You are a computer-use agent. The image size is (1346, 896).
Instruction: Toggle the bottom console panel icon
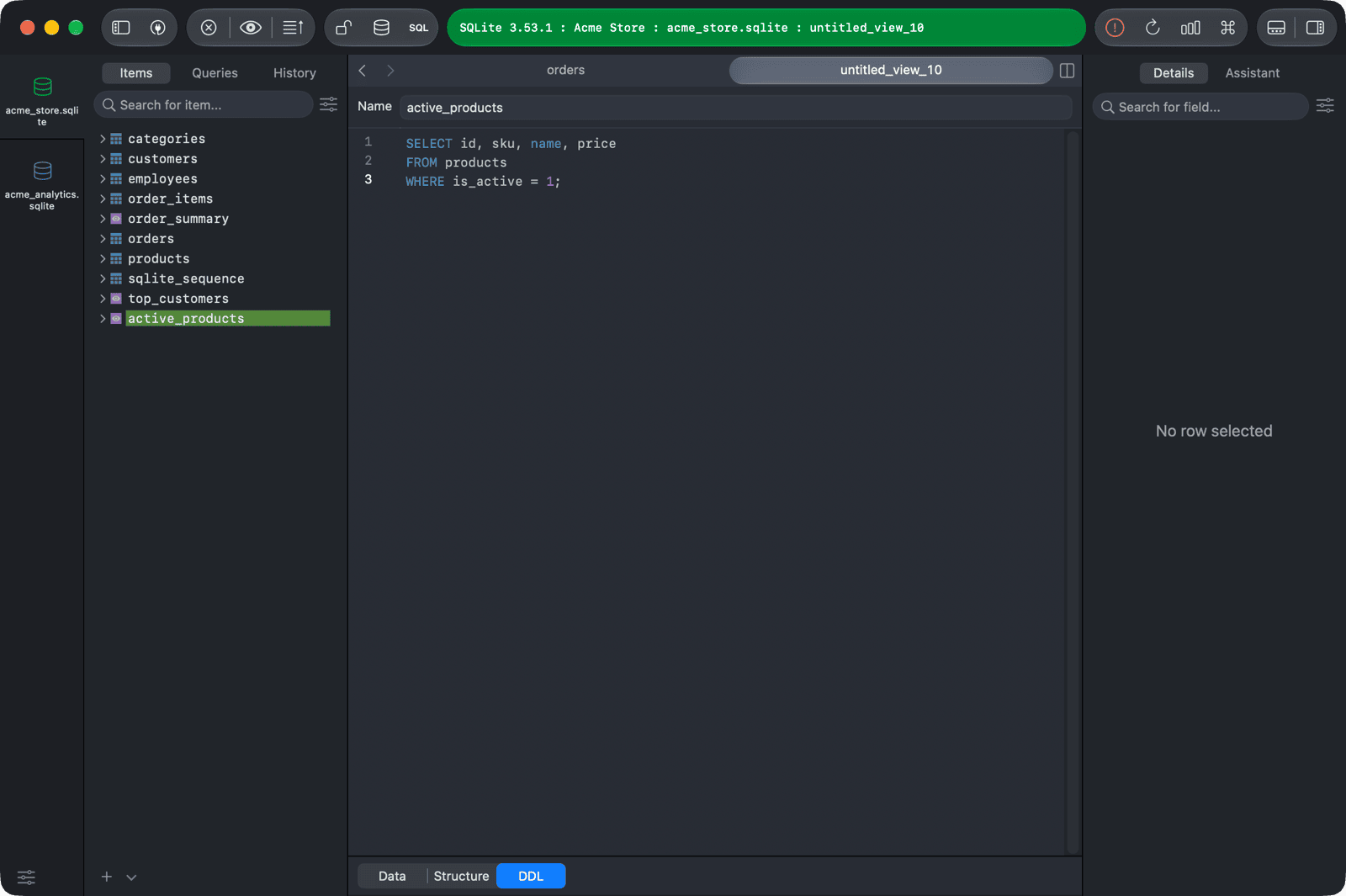(1276, 28)
